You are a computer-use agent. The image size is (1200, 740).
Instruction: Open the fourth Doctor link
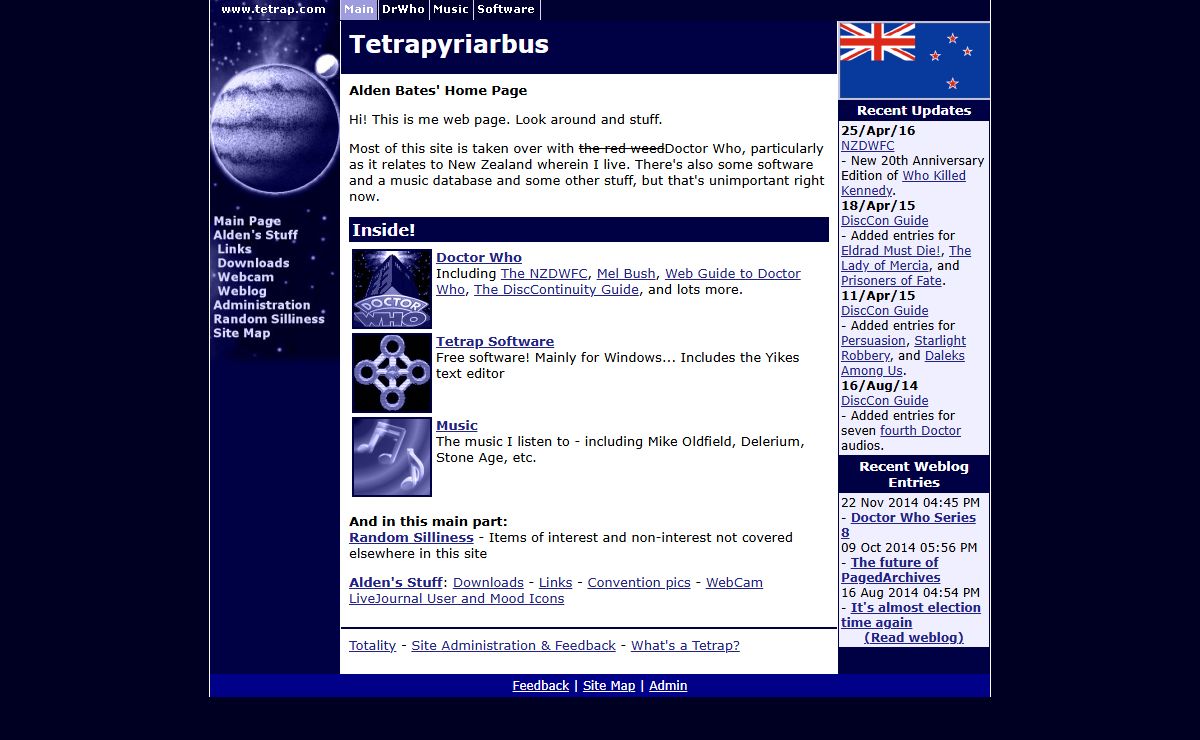point(920,430)
